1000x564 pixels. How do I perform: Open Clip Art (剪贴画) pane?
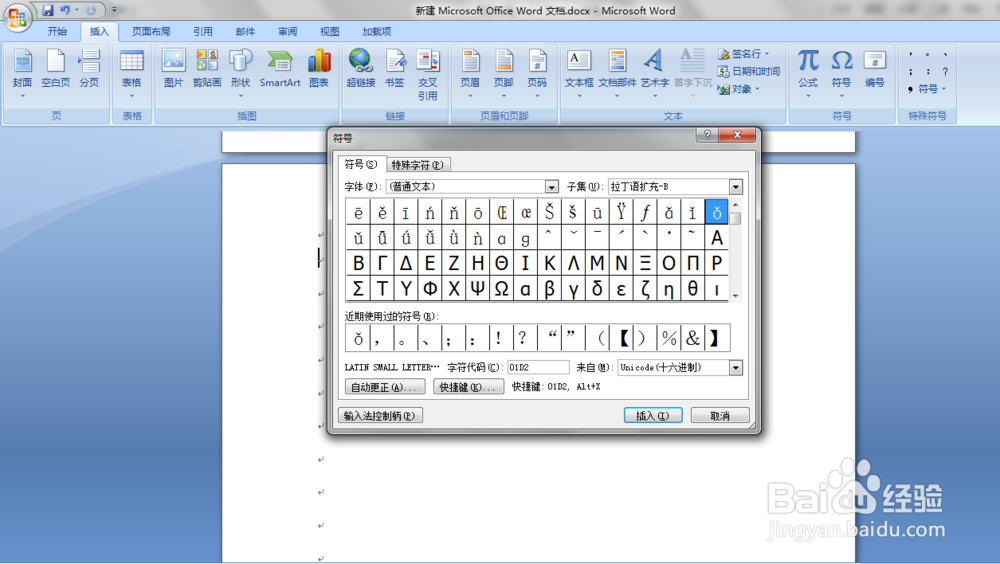(207, 69)
